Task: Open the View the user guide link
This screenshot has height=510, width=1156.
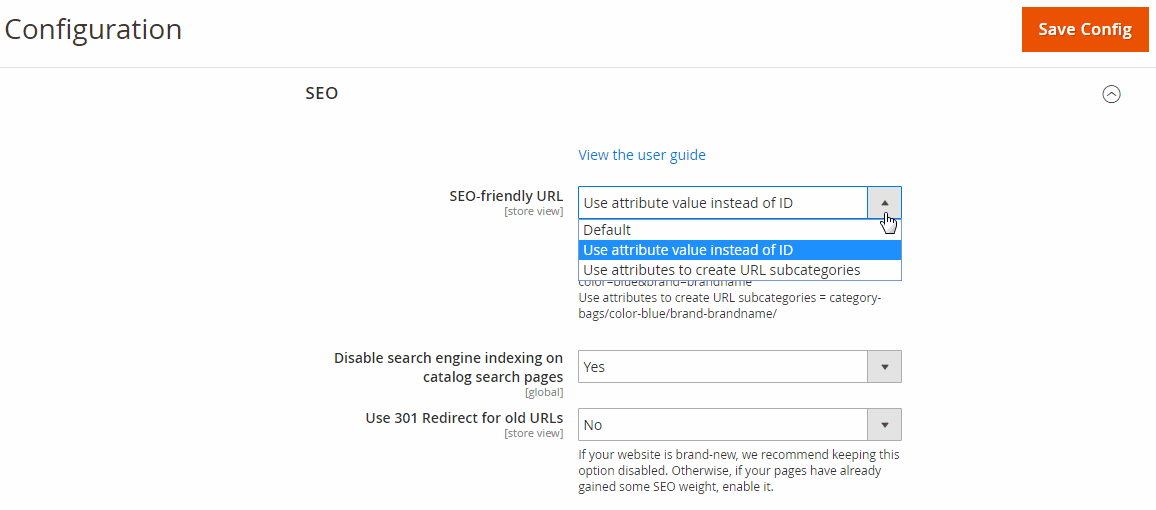Action: tap(641, 155)
